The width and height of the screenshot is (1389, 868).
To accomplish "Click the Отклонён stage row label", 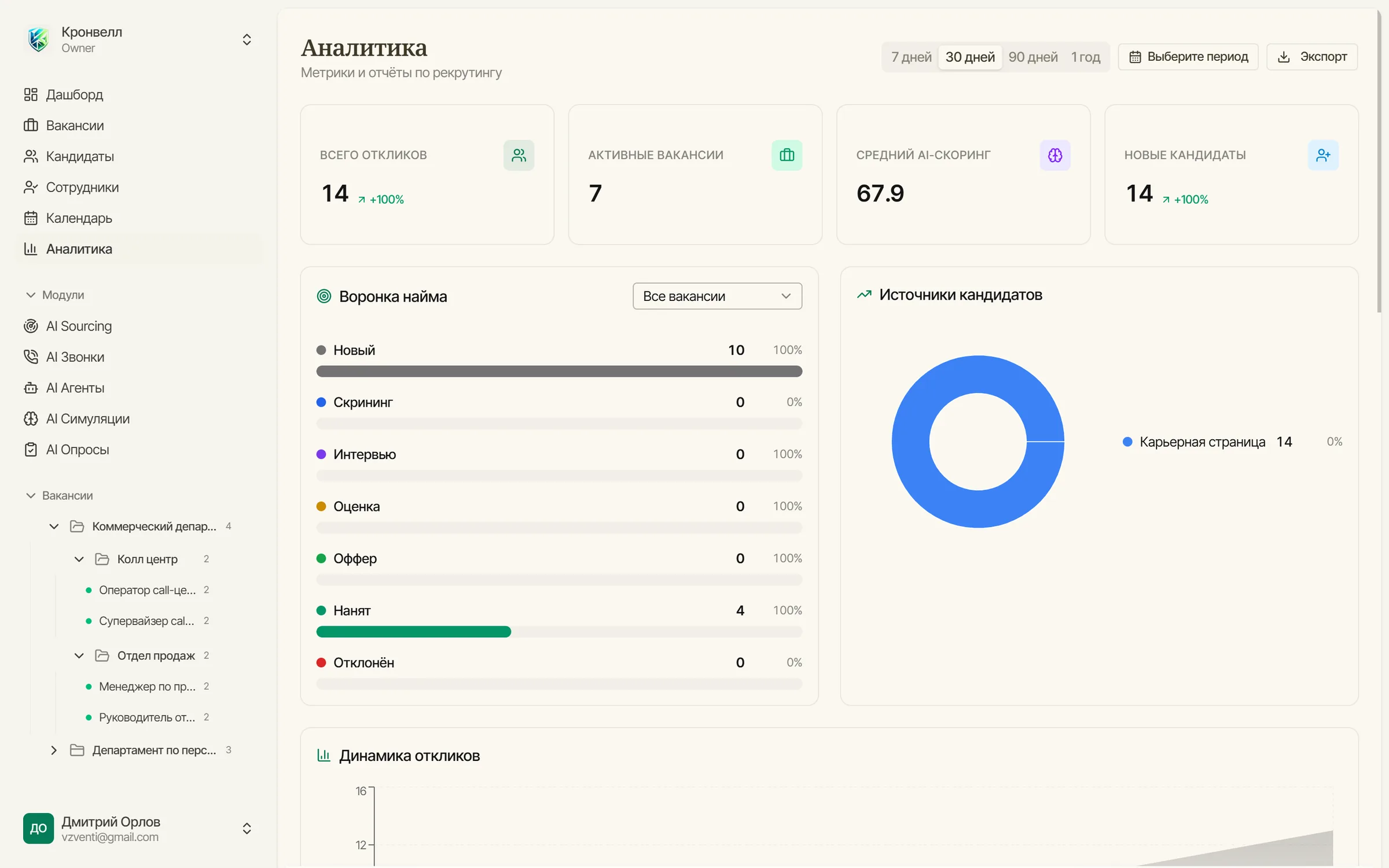I will point(363,663).
